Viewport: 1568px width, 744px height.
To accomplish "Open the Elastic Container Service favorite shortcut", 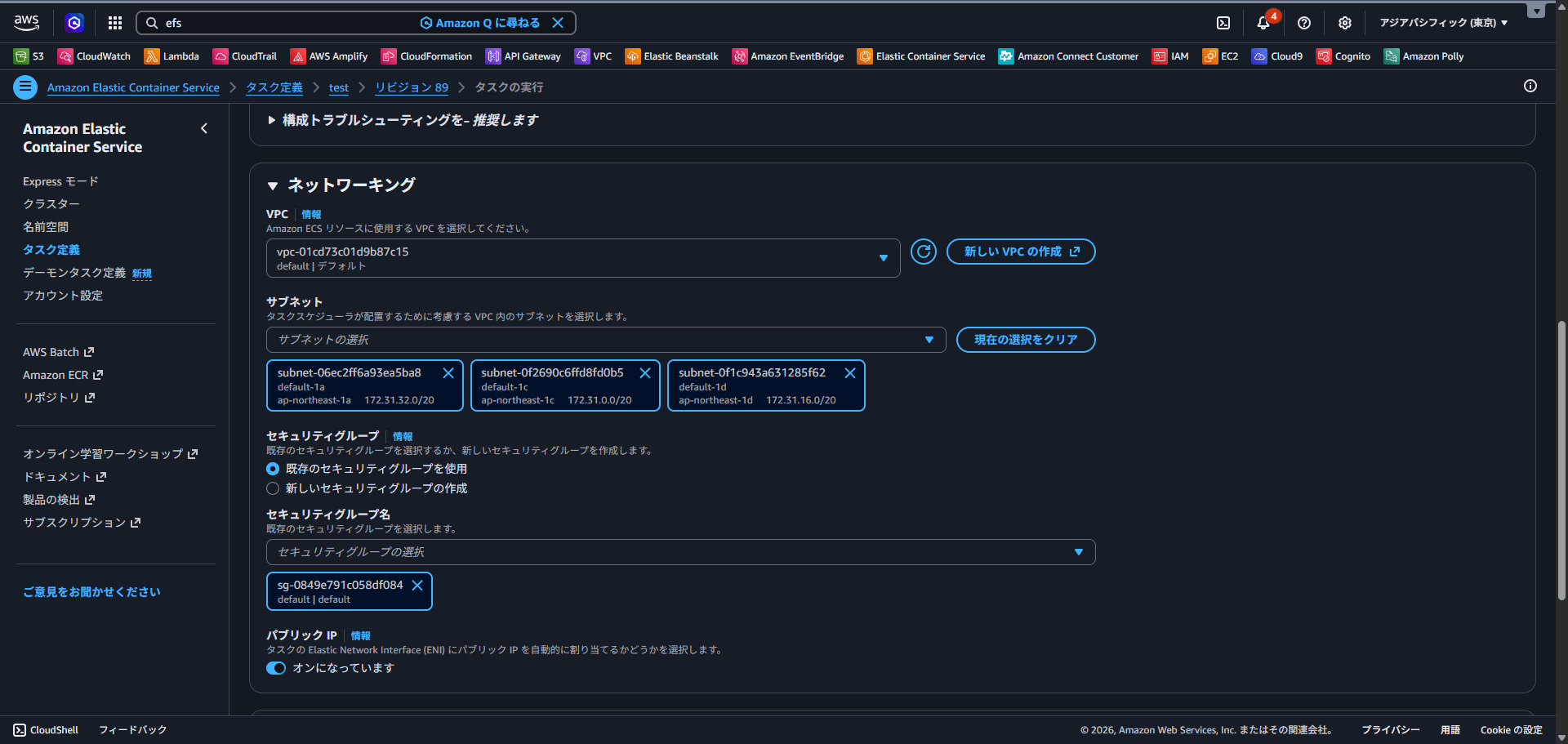I will point(921,56).
